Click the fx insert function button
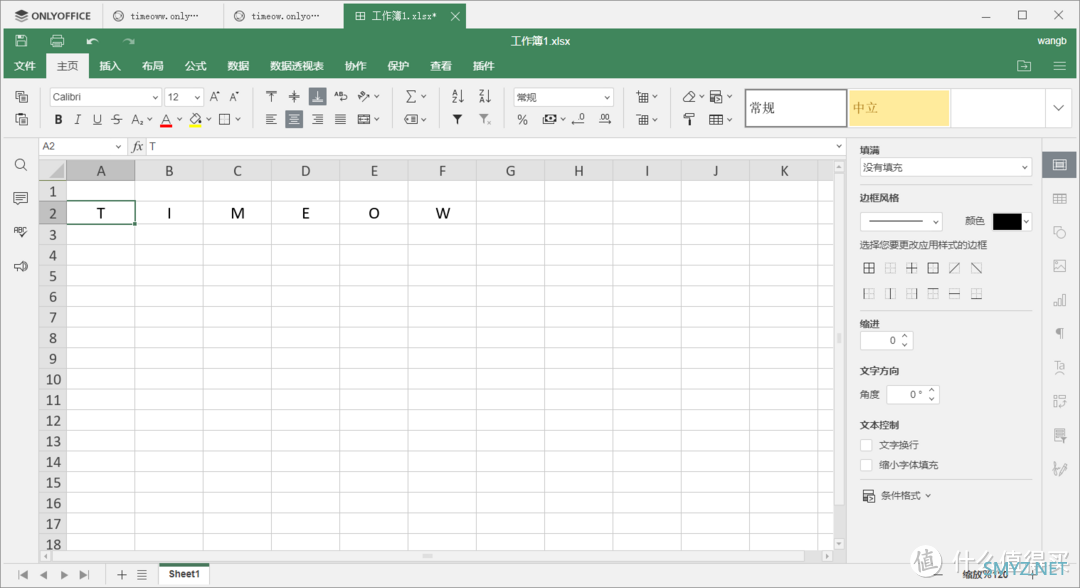The image size is (1080, 588). [137, 147]
